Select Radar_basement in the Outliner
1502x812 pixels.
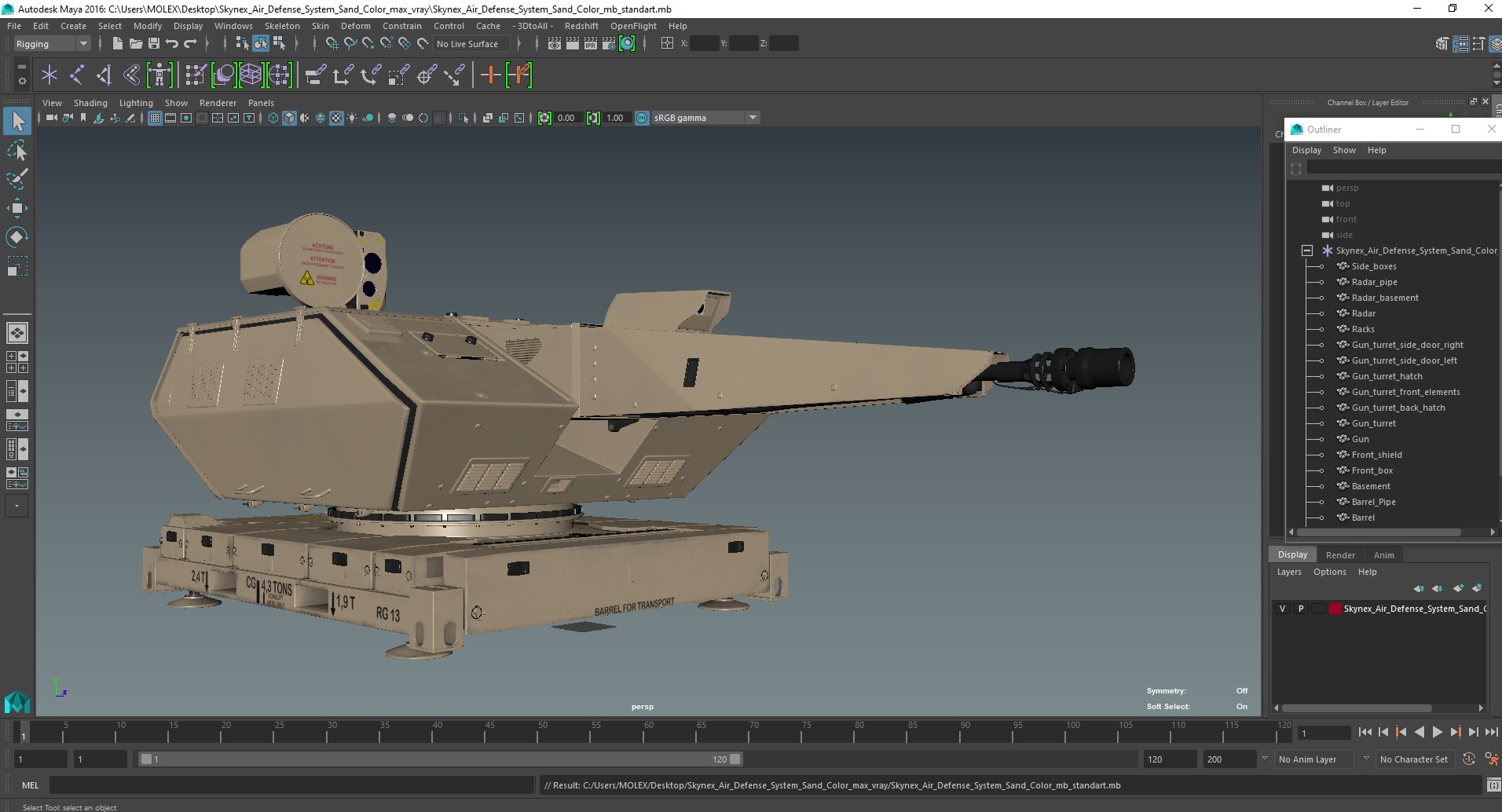1385,298
